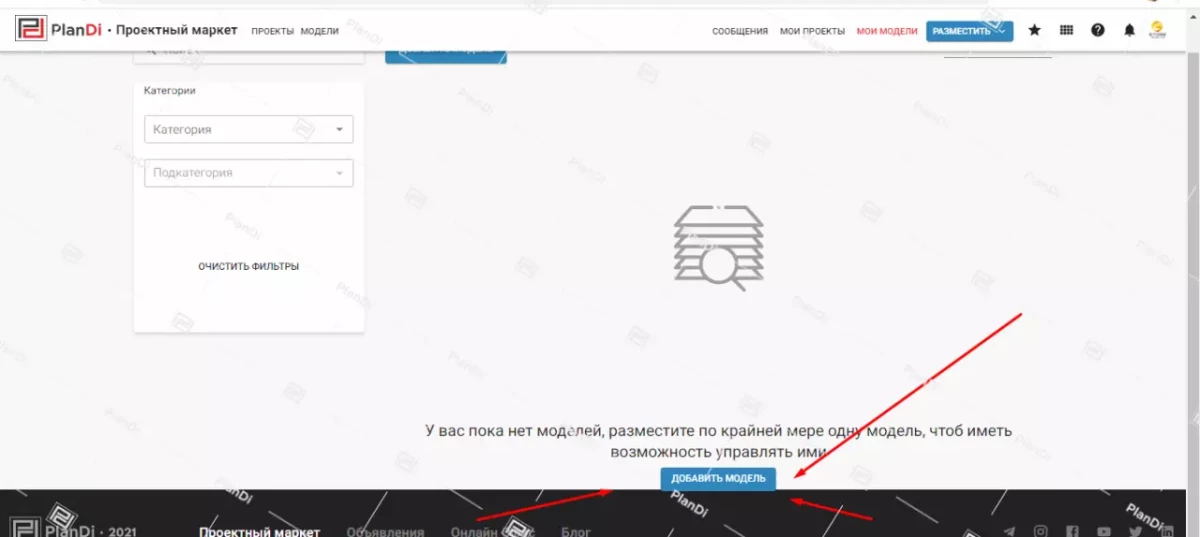Open the Facebook icon in footer

1072,532
